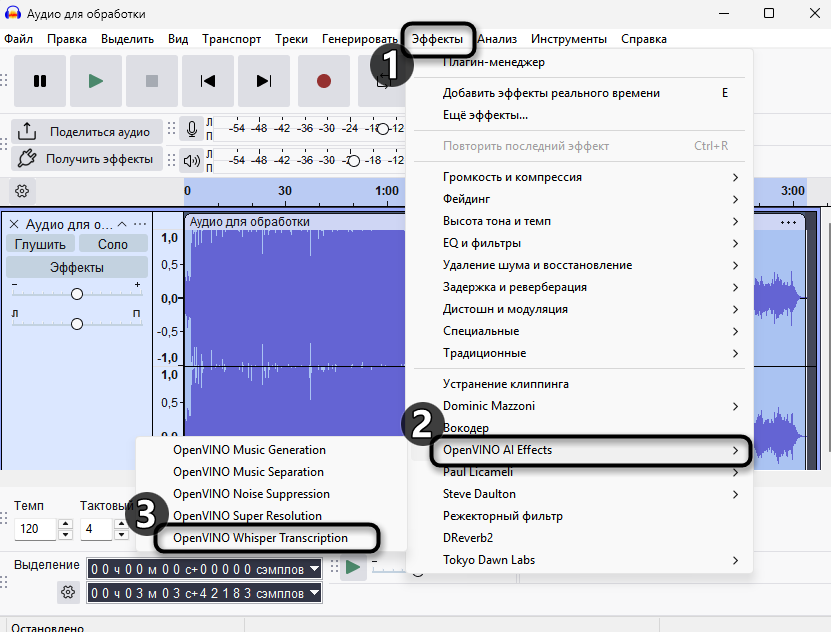Close the track with X icon
This screenshot has width=831, height=632.
[14, 224]
